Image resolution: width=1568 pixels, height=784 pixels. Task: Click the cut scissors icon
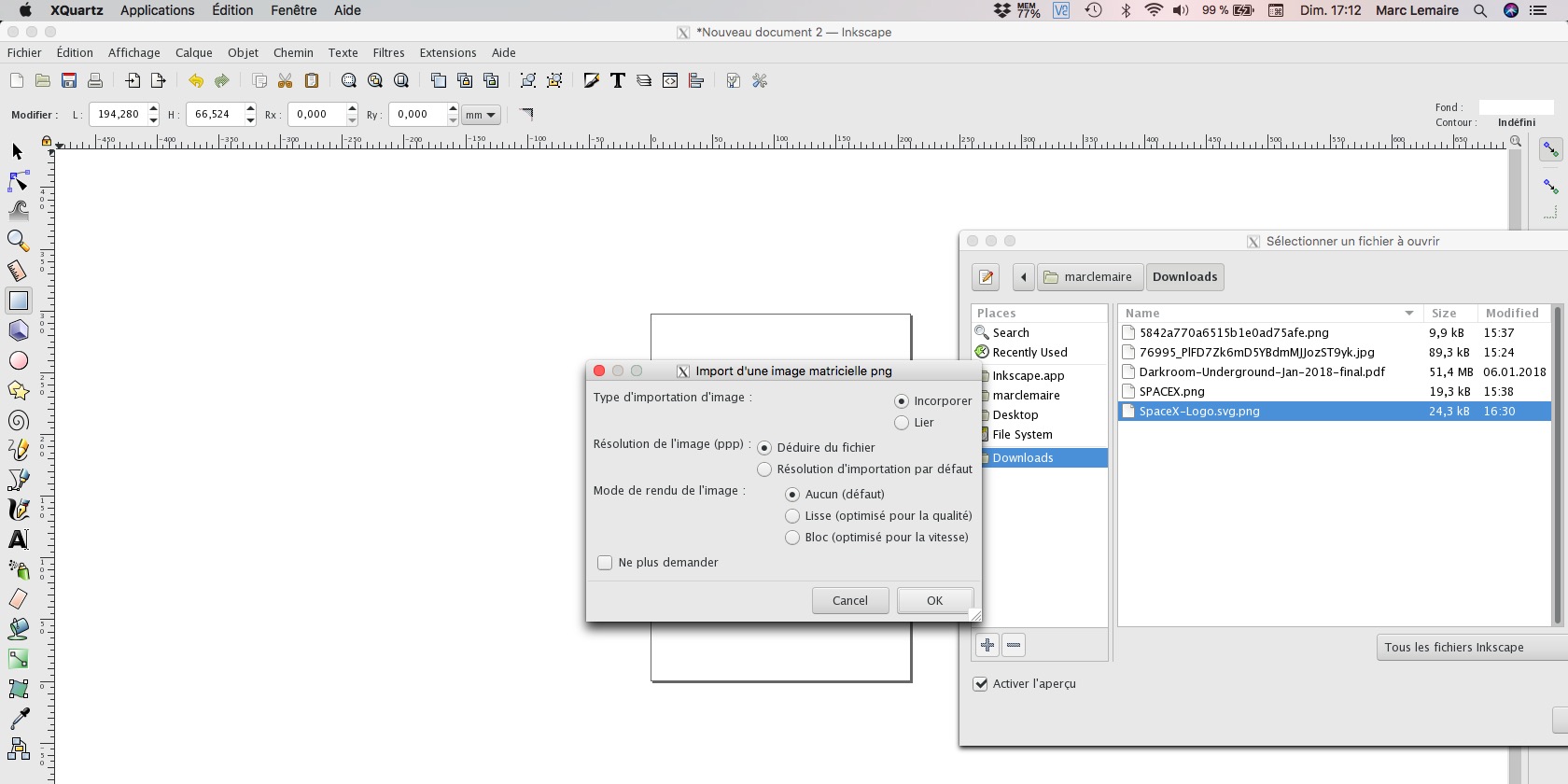(x=286, y=81)
